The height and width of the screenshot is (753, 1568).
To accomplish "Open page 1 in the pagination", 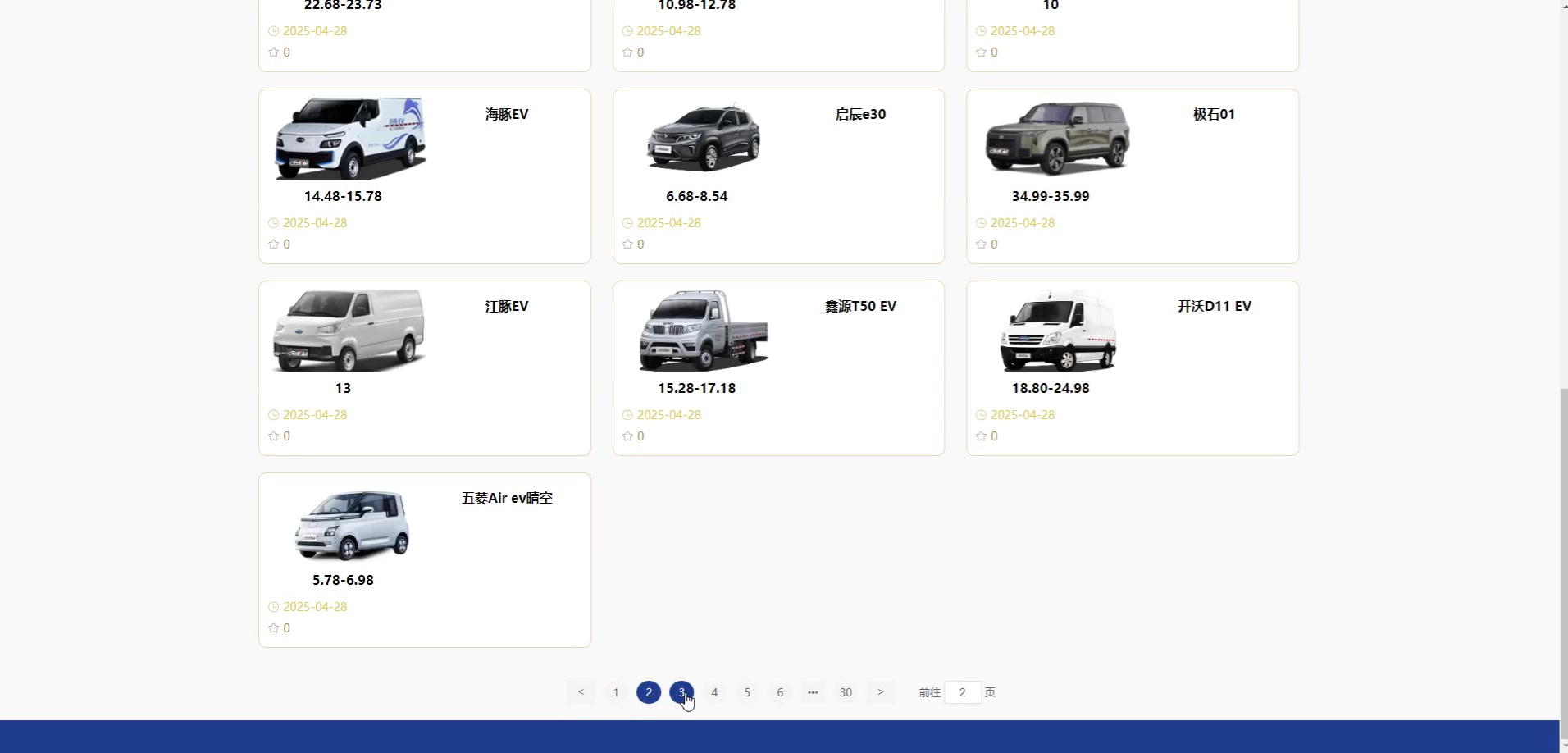I will pyautogui.click(x=616, y=692).
